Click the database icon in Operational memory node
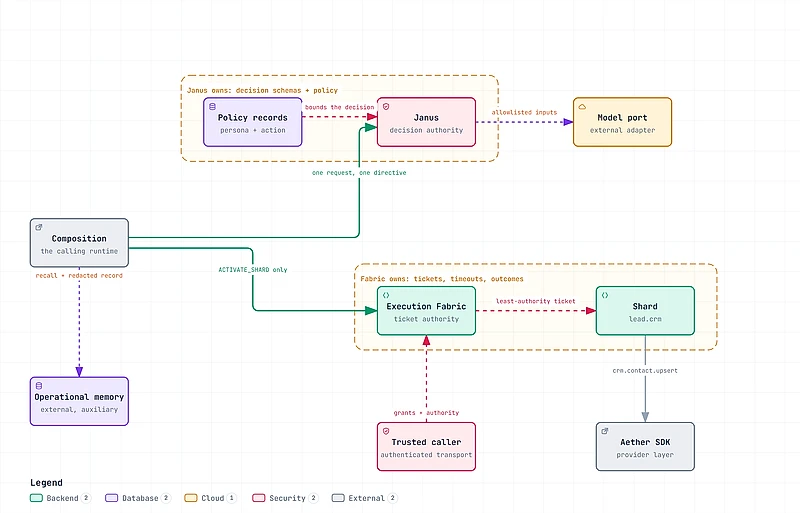Image resolution: width=800 pixels, height=513 pixels. (39, 386)
